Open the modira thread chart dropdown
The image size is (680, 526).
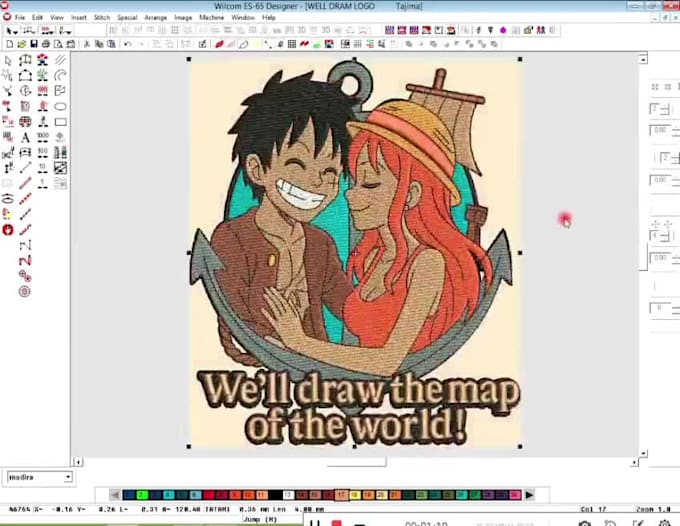click(68, 477)
